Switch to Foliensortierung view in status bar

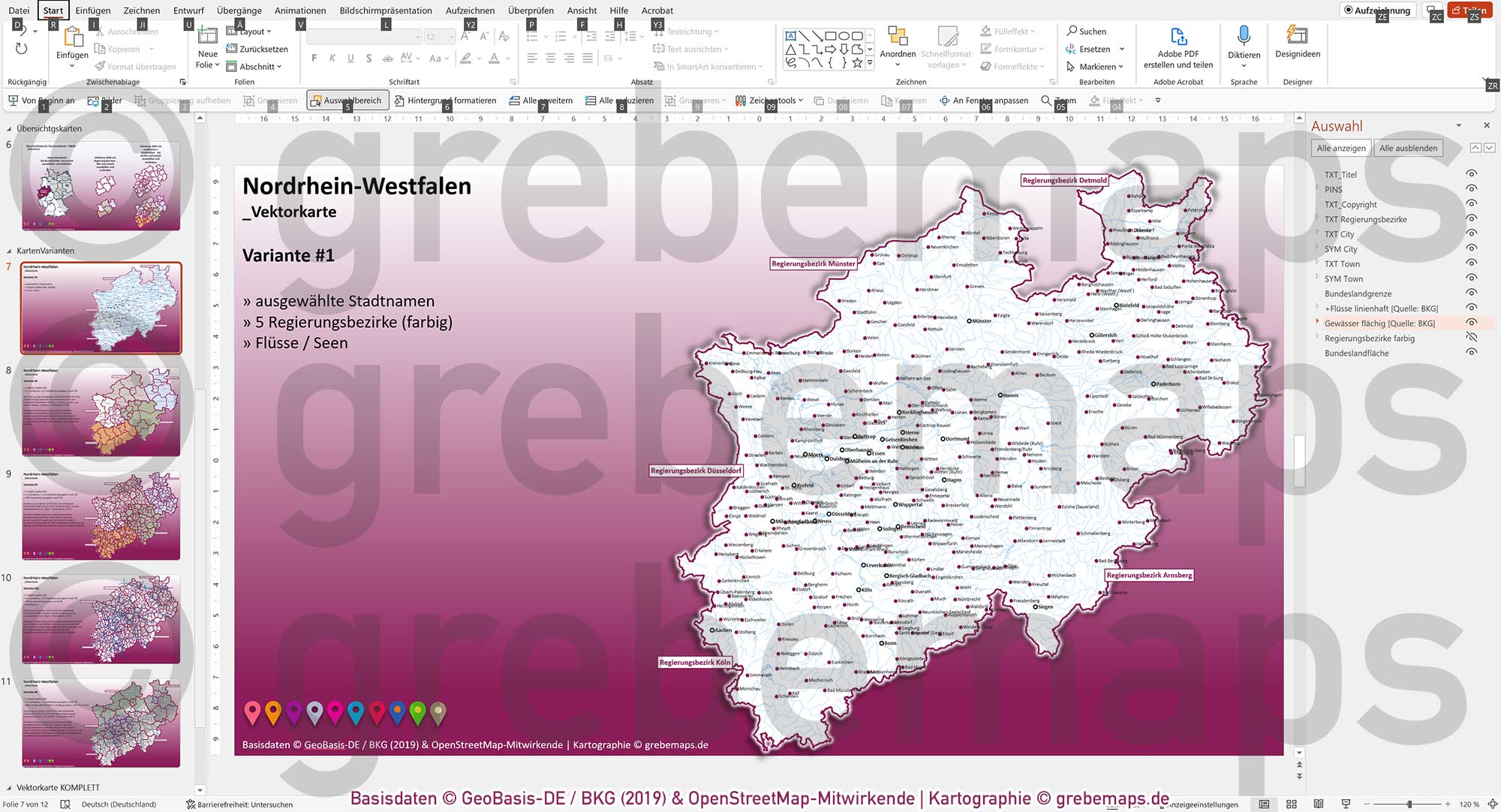click(1292, 804)
